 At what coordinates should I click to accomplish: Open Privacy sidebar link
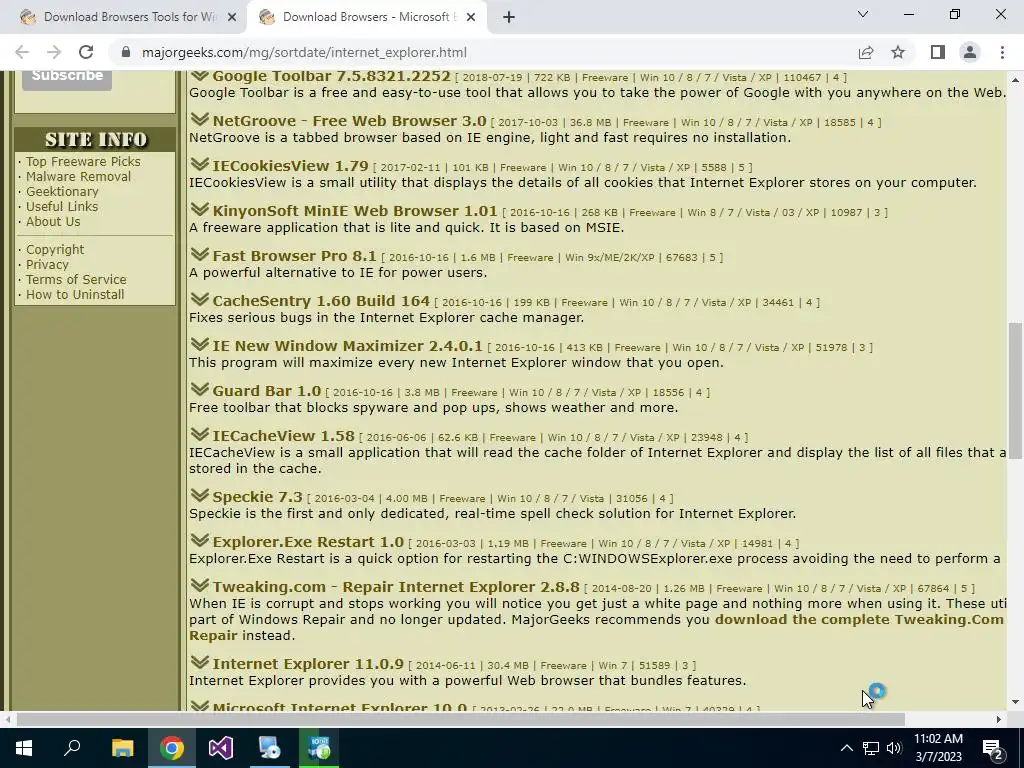(x=47, y=264)
